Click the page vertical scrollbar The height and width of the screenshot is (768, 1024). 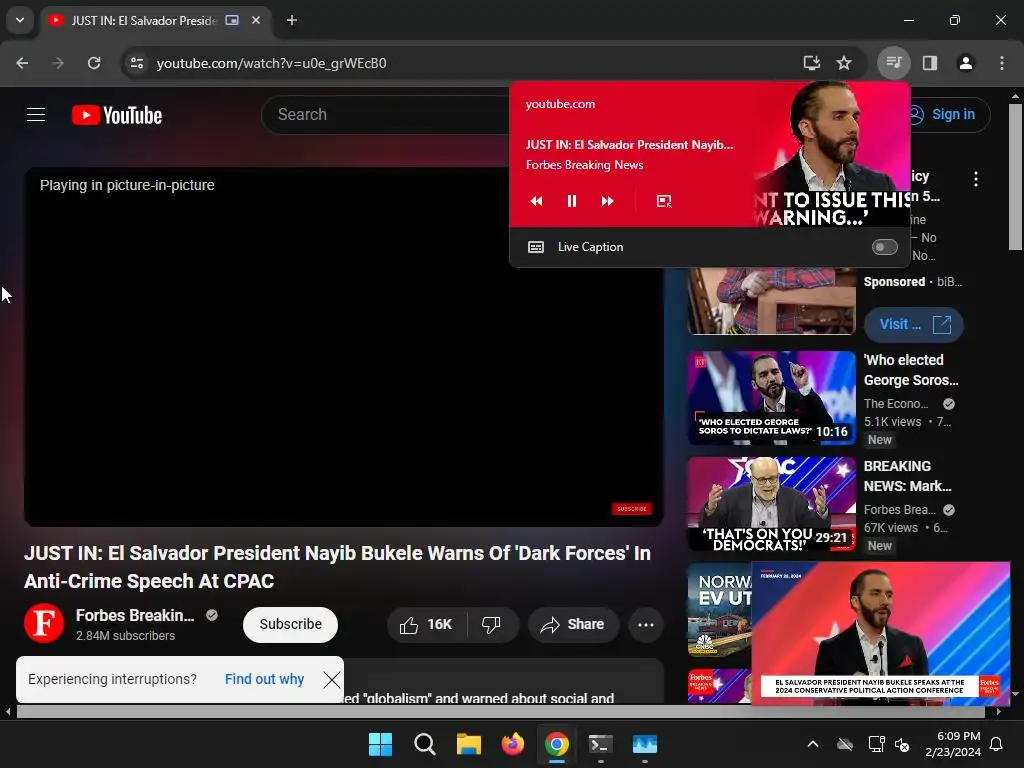click(x=1015, y=176)
